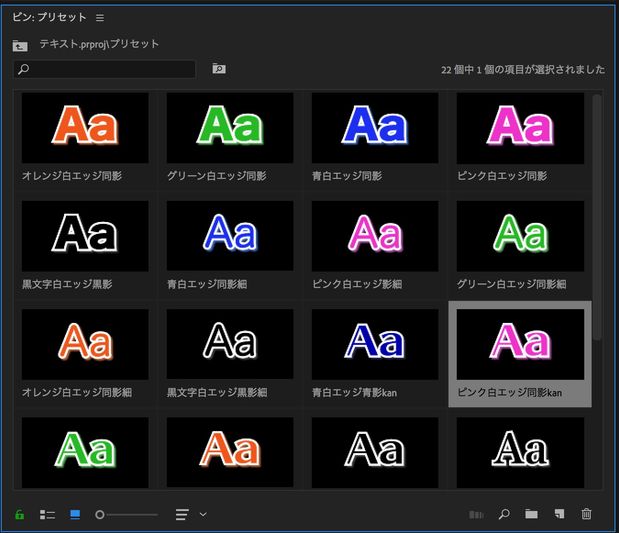Viewport: 619px width, 533px height.
Task: Click the label text グリーン白エッジ同影
Action: coord(217,176)
